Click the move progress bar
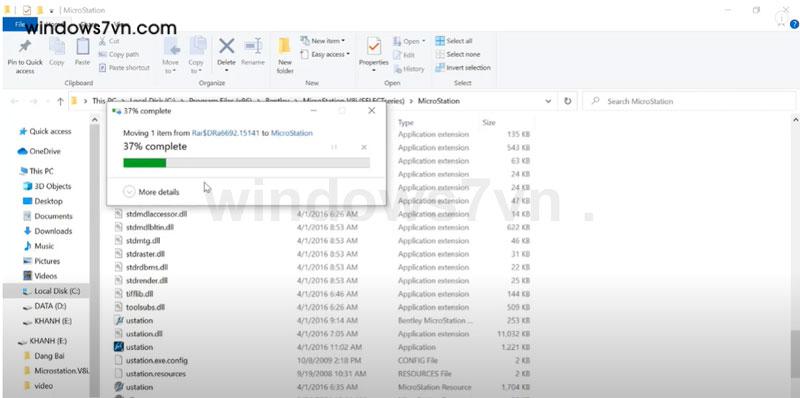Image resolution: width=800 pixels, height=398 pixels. pos(246,163)
